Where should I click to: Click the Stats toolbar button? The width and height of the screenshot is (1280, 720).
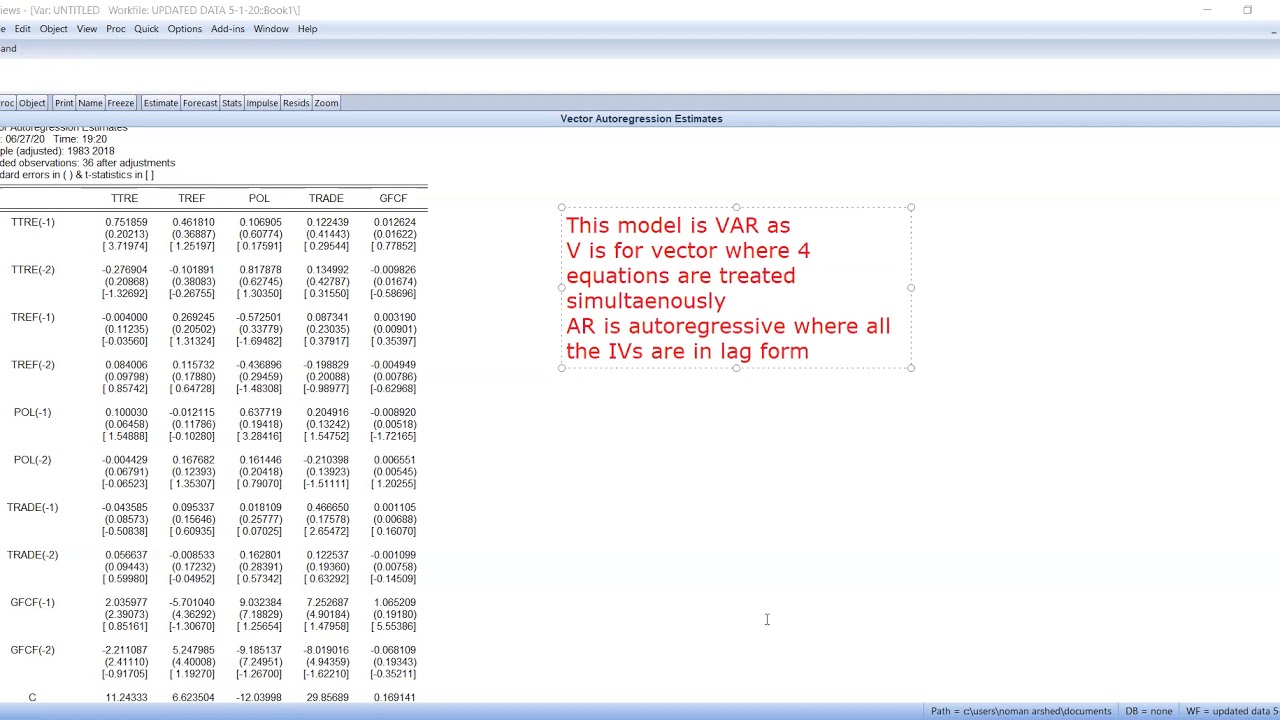[x=232, y=103]
